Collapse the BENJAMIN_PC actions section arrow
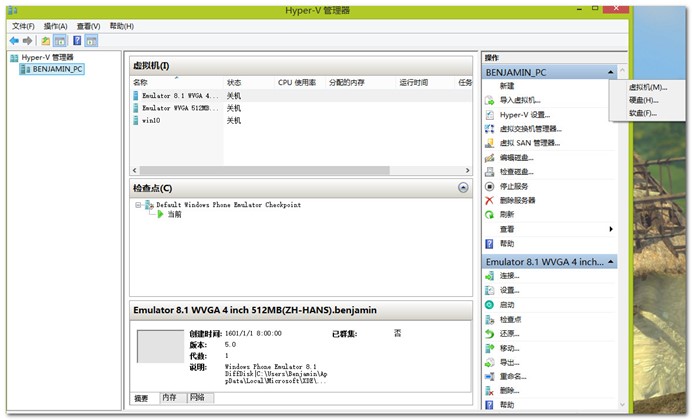This screenshot has width=692, height=420. pos(610,72)
